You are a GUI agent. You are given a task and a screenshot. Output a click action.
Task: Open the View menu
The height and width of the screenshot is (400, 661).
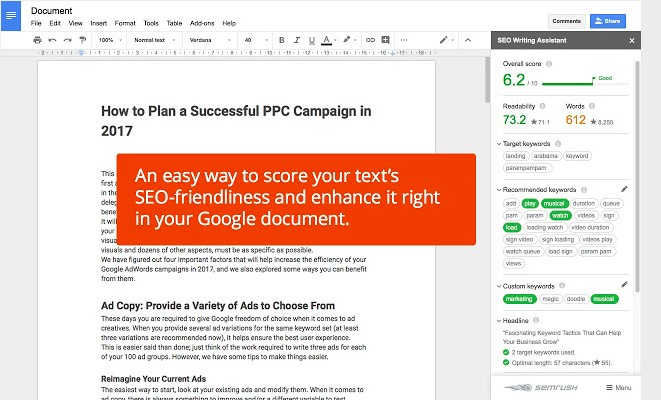[75, 23]
